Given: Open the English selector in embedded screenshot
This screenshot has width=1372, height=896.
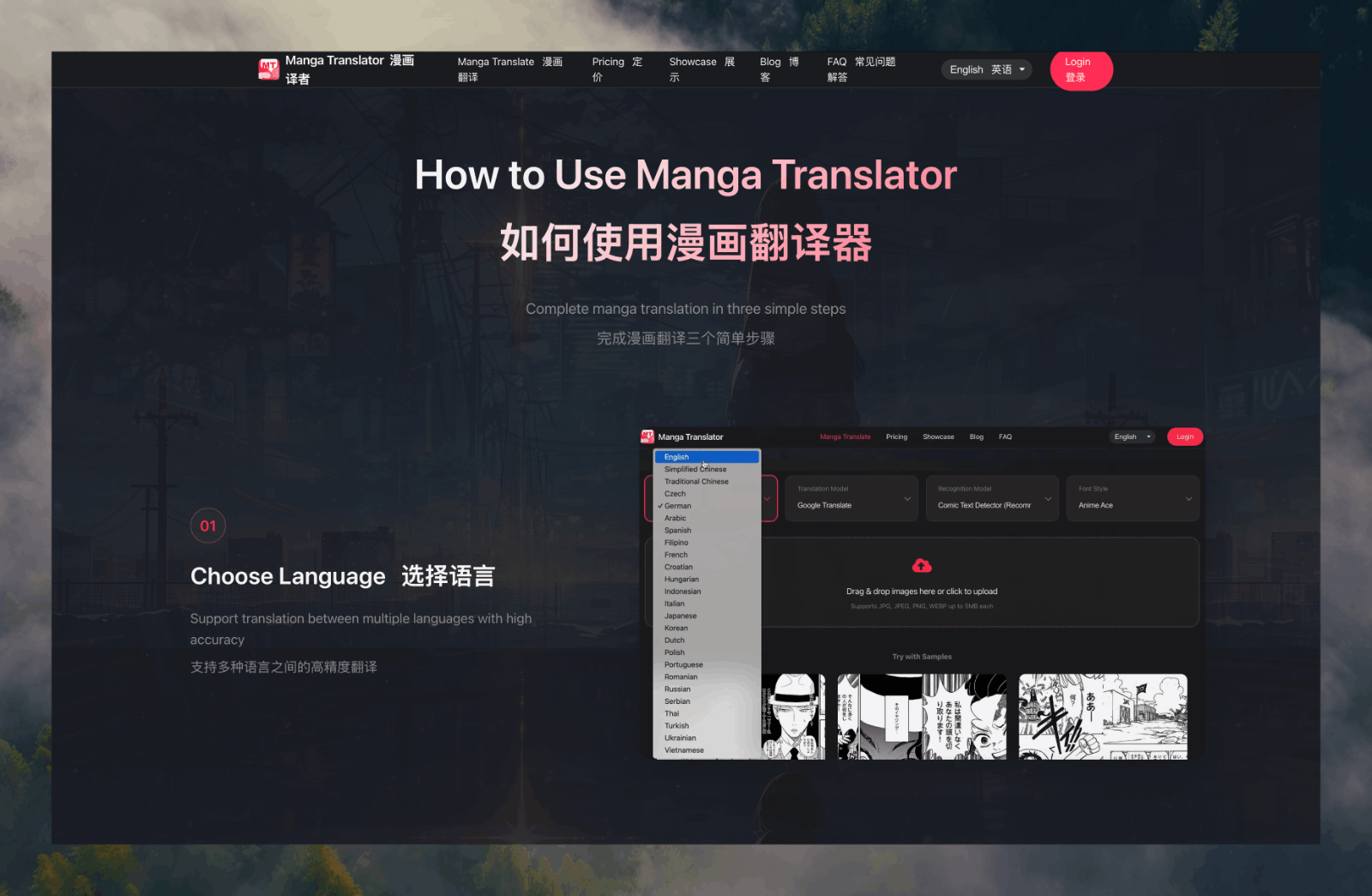Looking at the screenshot, I should coord(1132,436).
